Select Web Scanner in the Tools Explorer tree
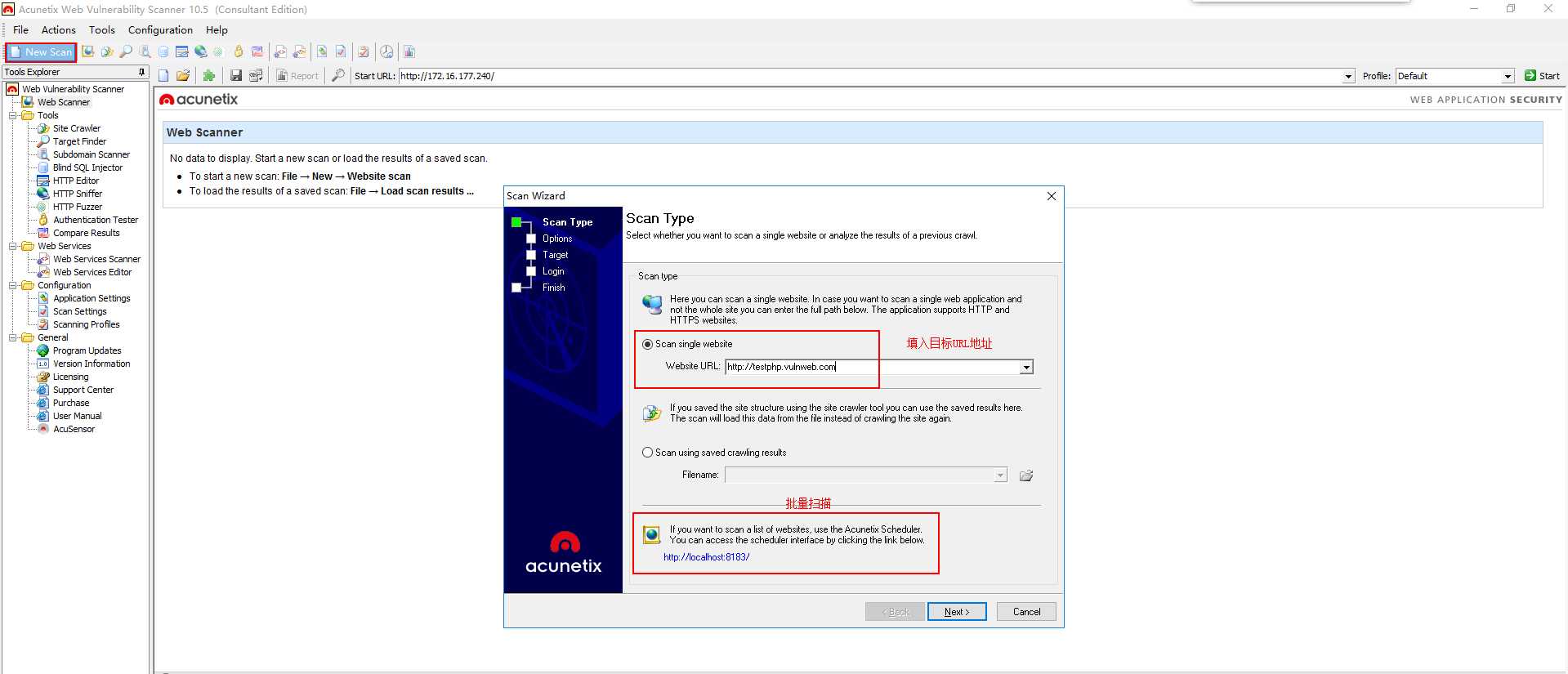 click(64, 102)
